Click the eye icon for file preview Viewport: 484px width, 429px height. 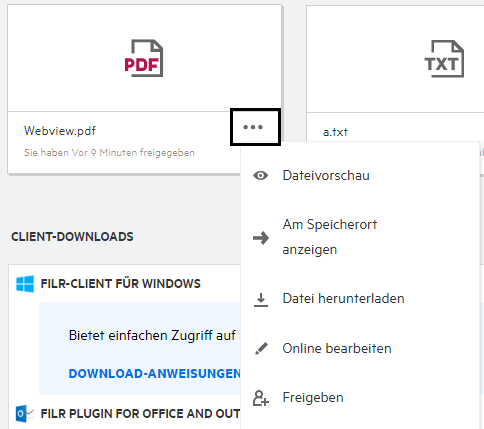(x=260, y=175)
